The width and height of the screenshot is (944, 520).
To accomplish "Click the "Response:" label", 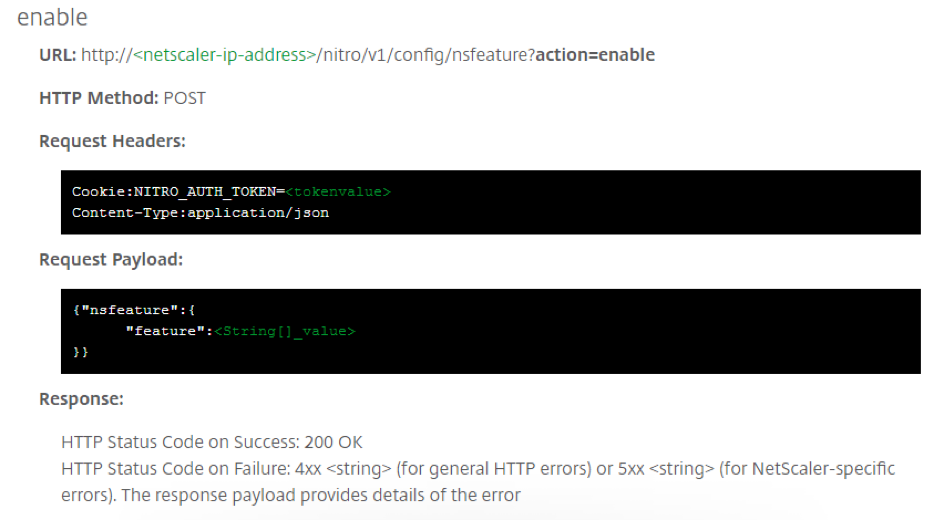I will click(x=81, y=399).
